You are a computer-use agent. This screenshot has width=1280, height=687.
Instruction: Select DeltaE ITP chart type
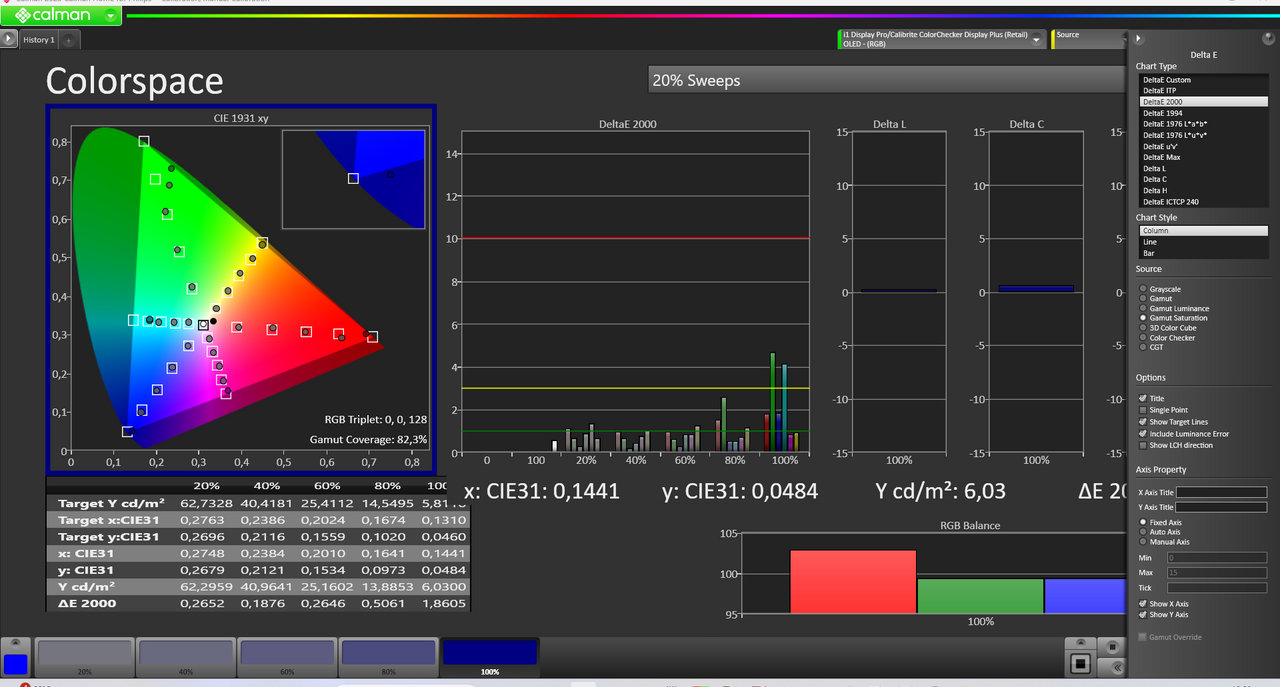click(x=1159, y=91)
